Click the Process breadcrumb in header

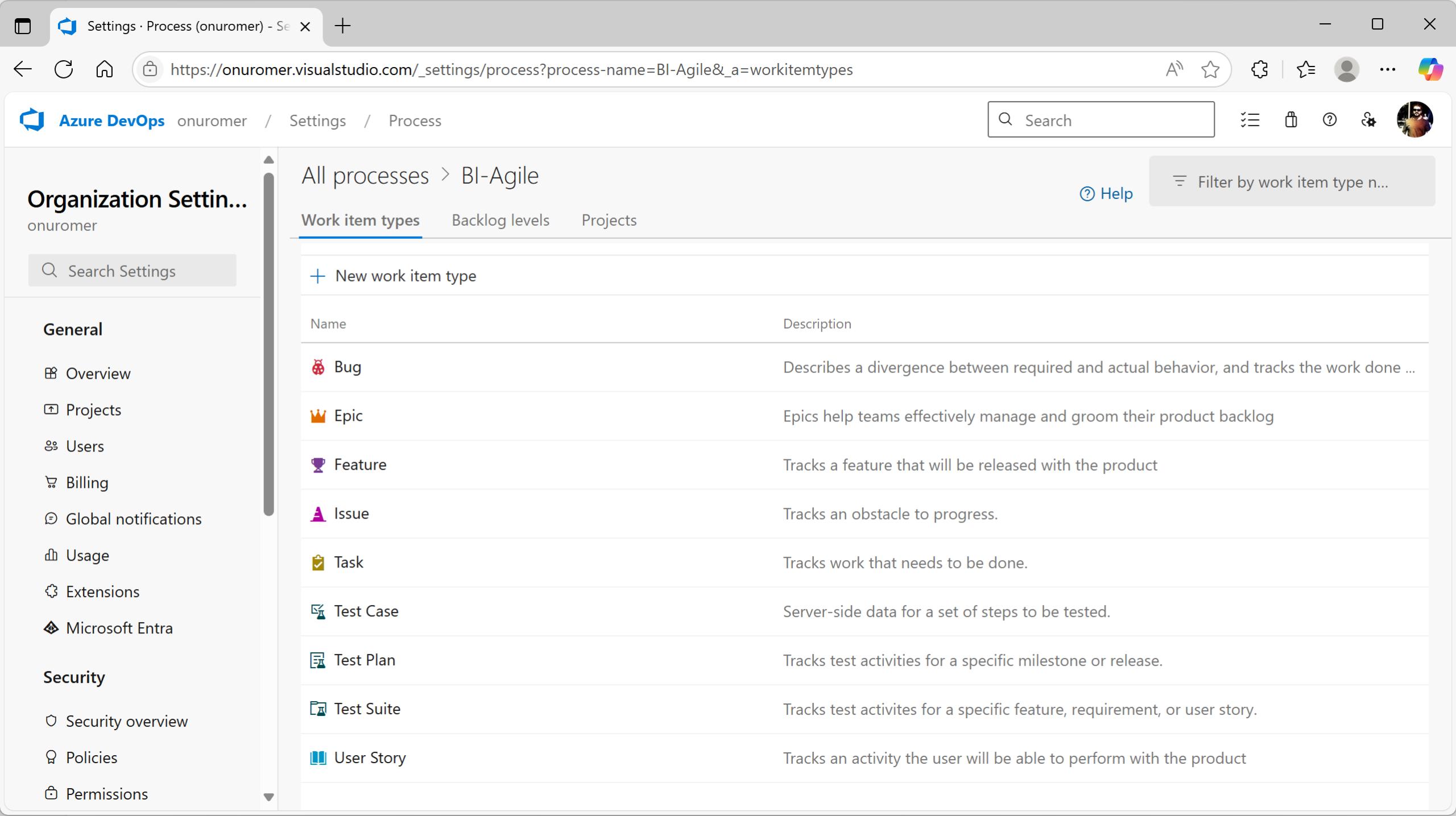(415, 121)
